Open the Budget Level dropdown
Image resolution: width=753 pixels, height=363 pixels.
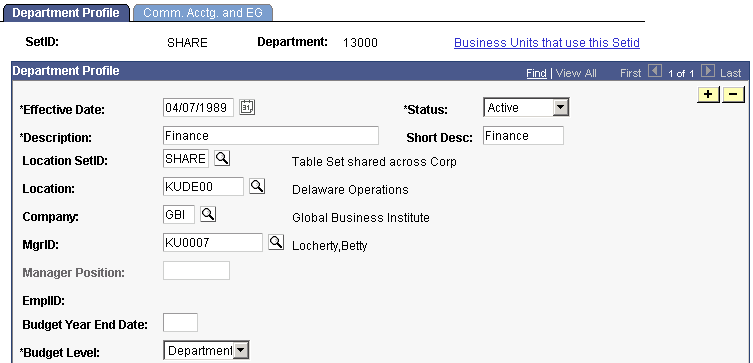pyautogui.click(x=206, y=351)
